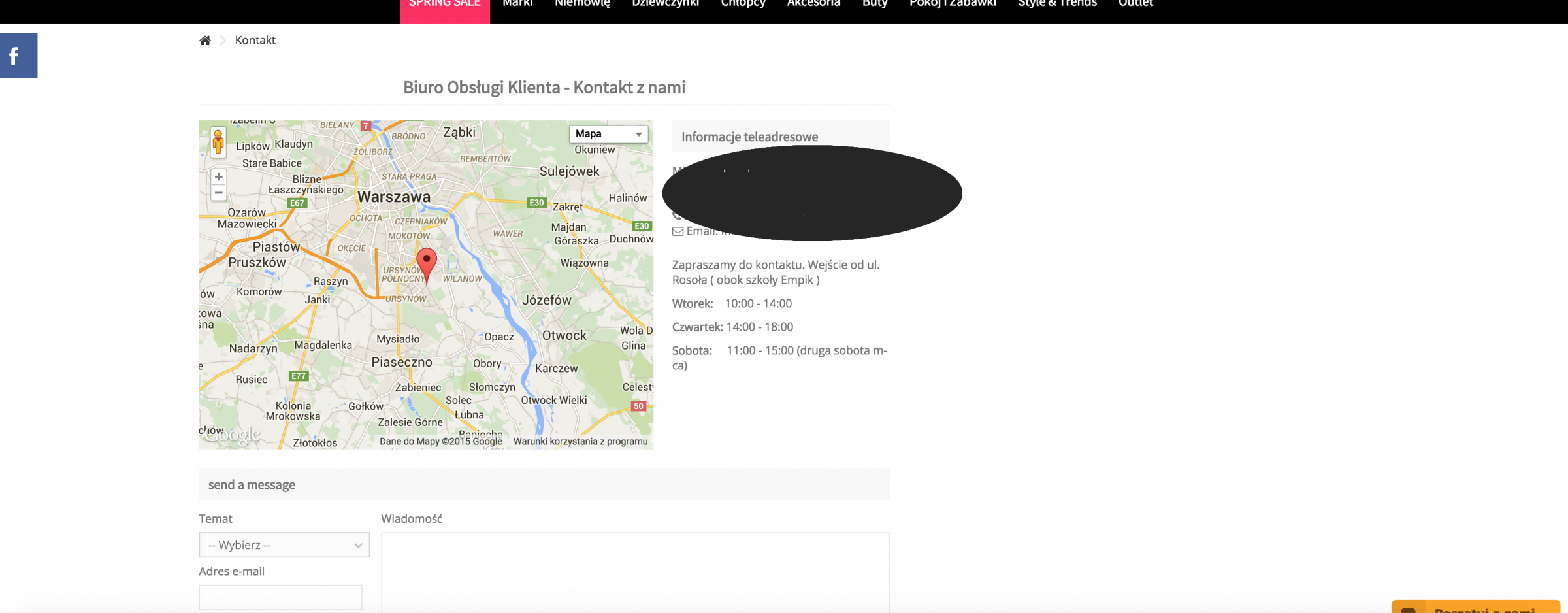The width and height of the screenshot is (1568, 613).
Task: Open the Chłopcy menu
Action: (x=743, y=4)
